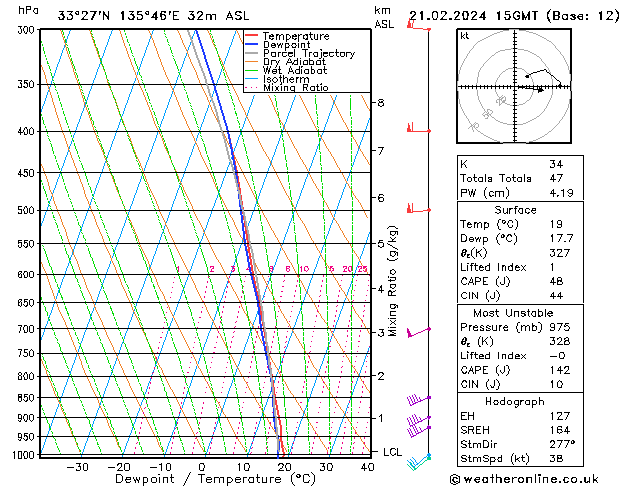Click the wind barb at 500 hPa
Screen dimensions: 629x486
[x=418, y=208]
